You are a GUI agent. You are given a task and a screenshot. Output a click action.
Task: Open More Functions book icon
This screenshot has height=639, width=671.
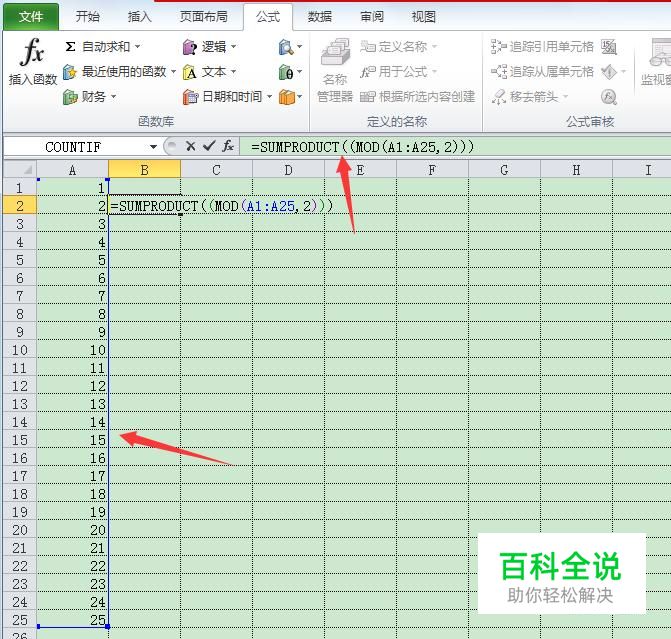click(x=286, y=97)
